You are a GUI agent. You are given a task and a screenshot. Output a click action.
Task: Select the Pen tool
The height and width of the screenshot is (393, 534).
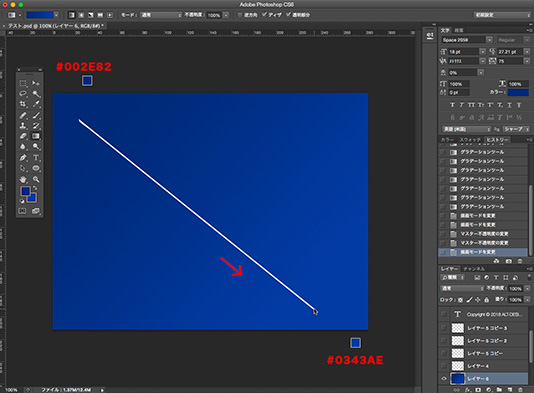pos(23,158)
